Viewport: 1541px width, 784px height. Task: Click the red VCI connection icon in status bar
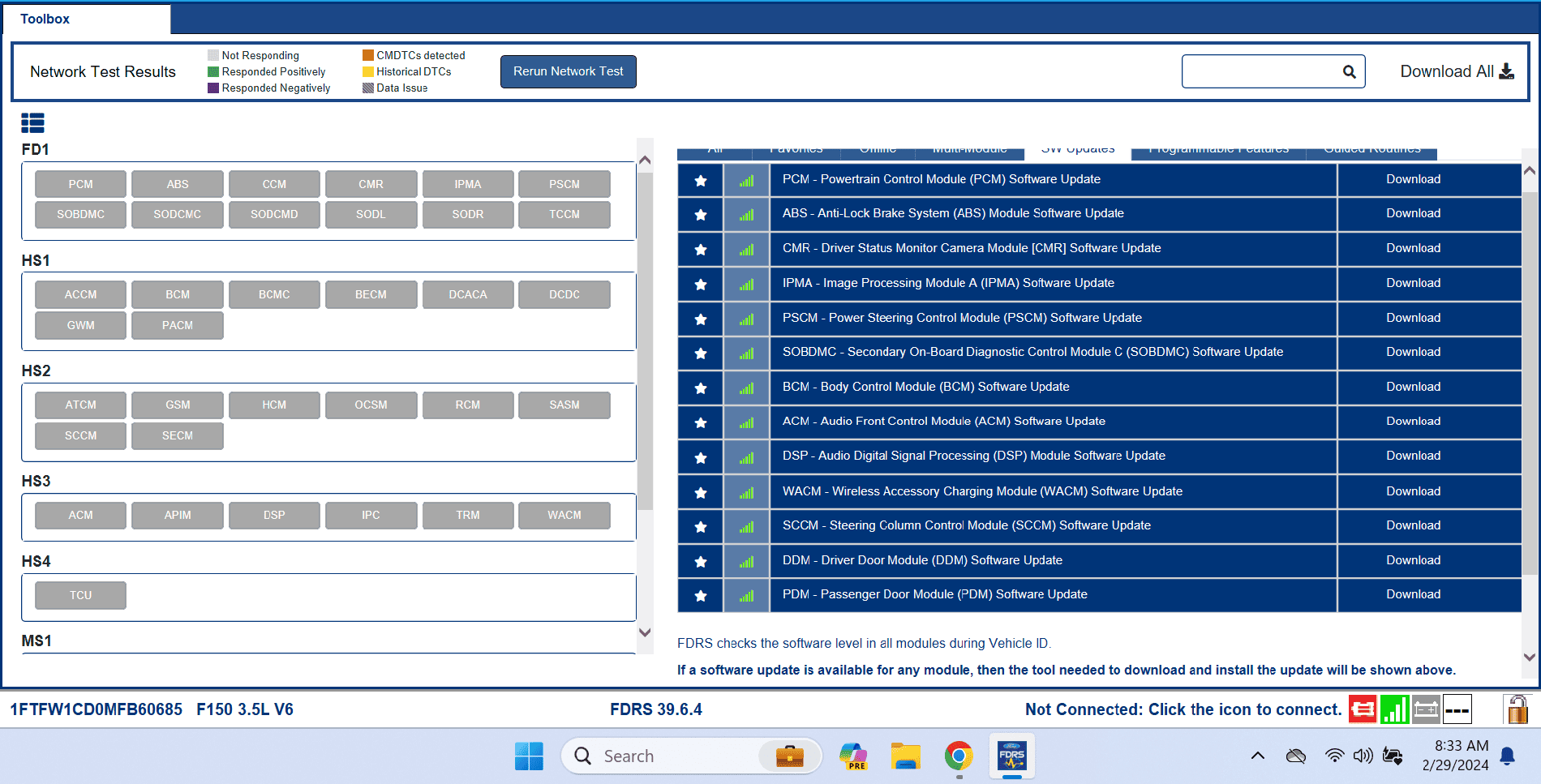click(x=1363, y=709)
